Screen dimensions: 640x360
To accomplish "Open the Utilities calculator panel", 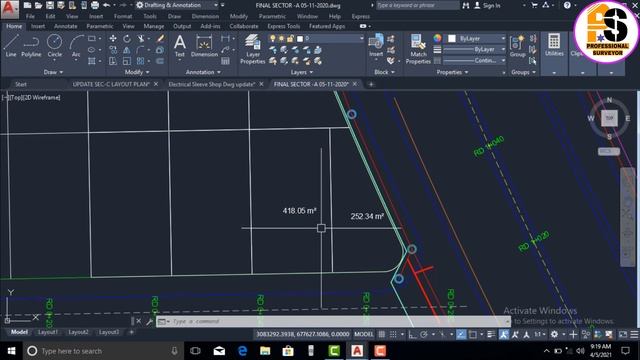I will pyautogui.click(x=554, y=45).
